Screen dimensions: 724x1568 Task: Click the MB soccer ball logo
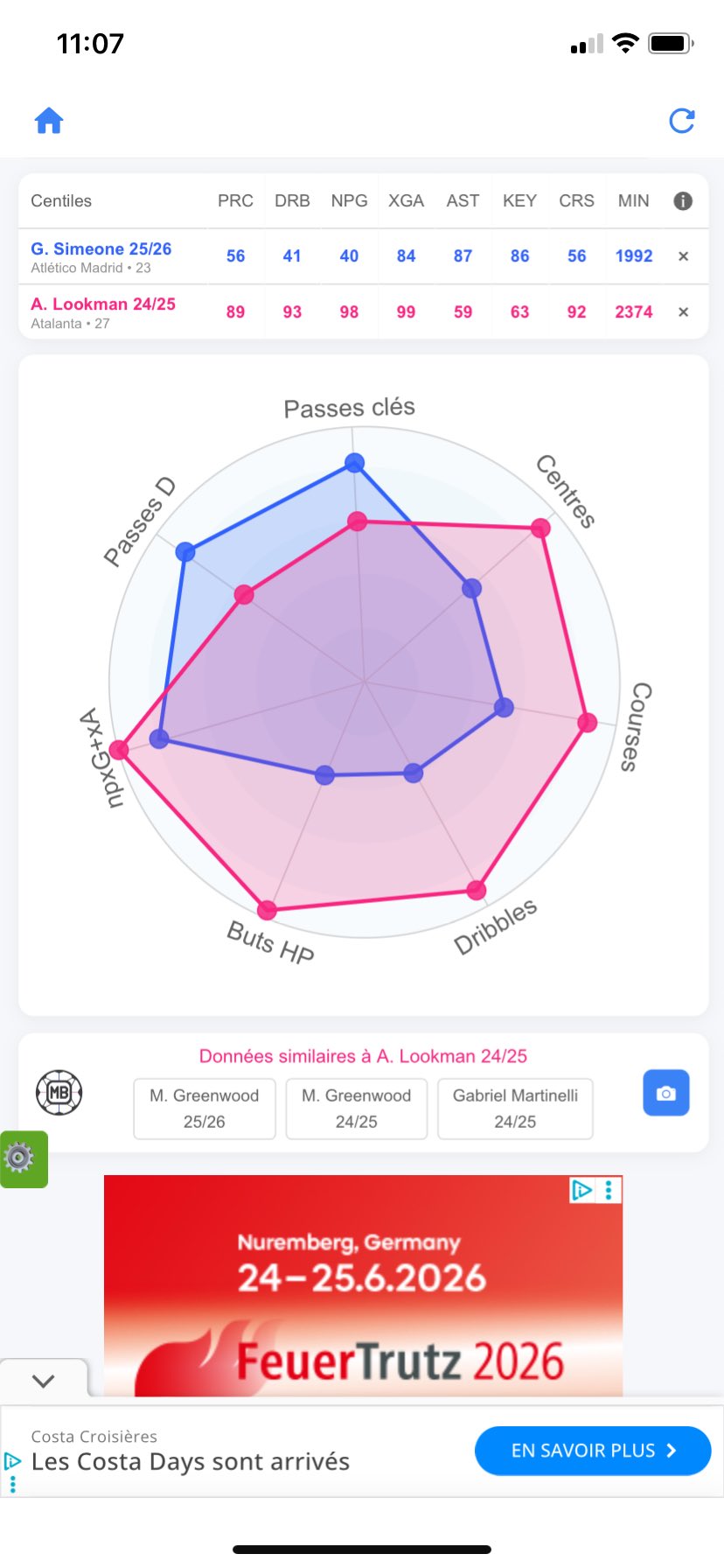(59, 1092)
